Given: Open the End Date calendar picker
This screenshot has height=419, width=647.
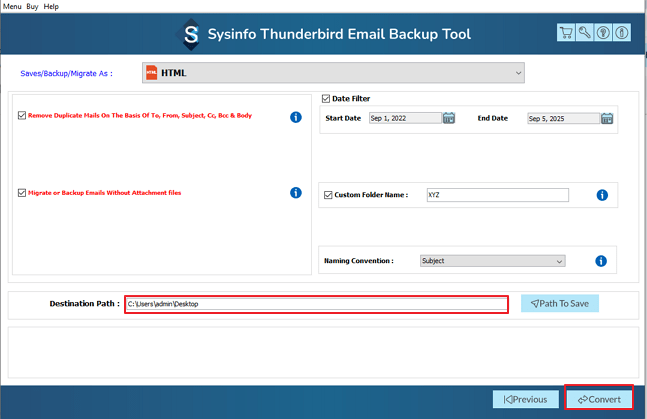Looking at the screenshot, I should [x=607, y=118].
